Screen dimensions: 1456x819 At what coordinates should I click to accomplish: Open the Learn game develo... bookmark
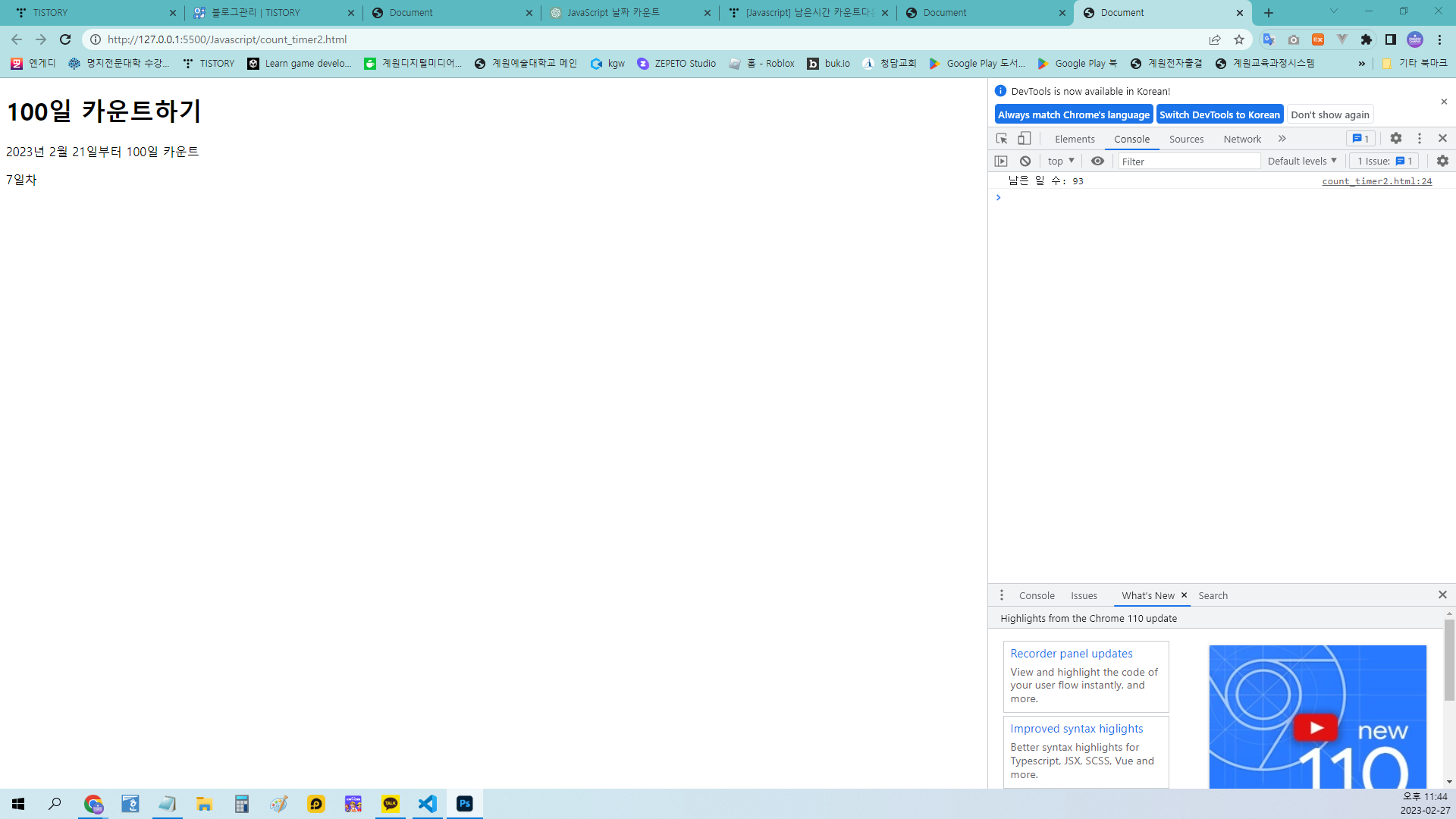(x=299, y=64)
